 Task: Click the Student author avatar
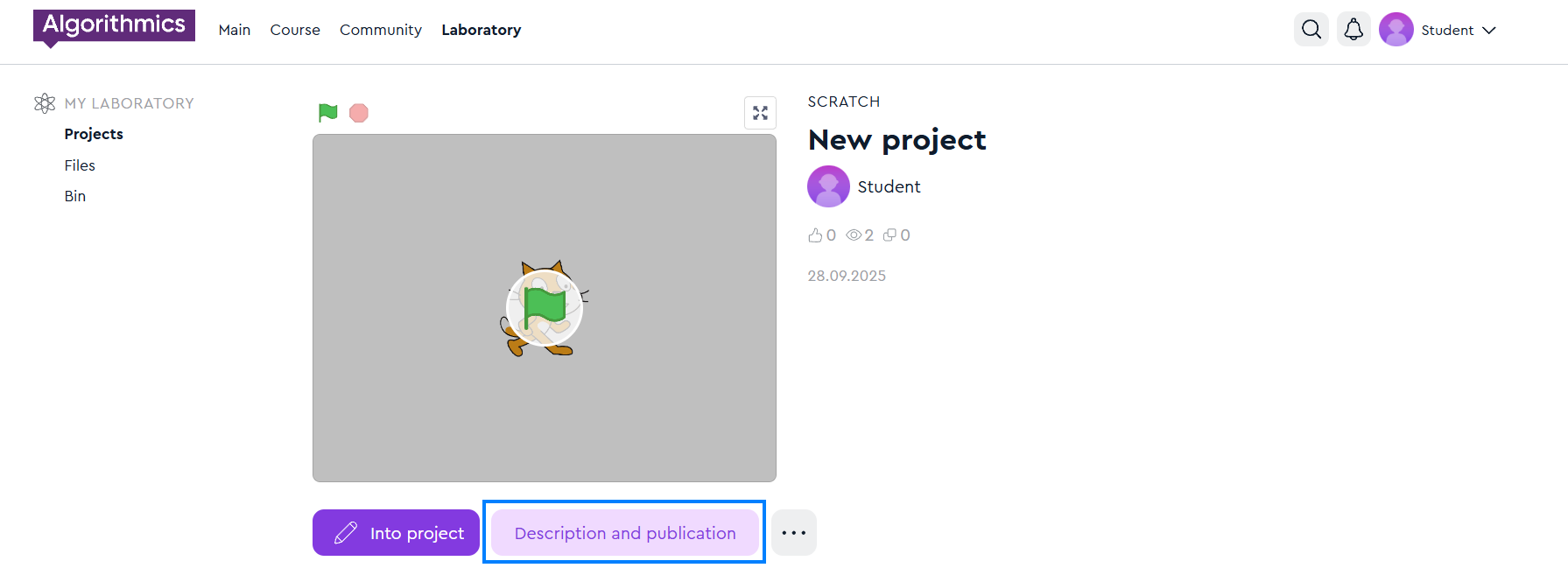(x=828, y=186)
